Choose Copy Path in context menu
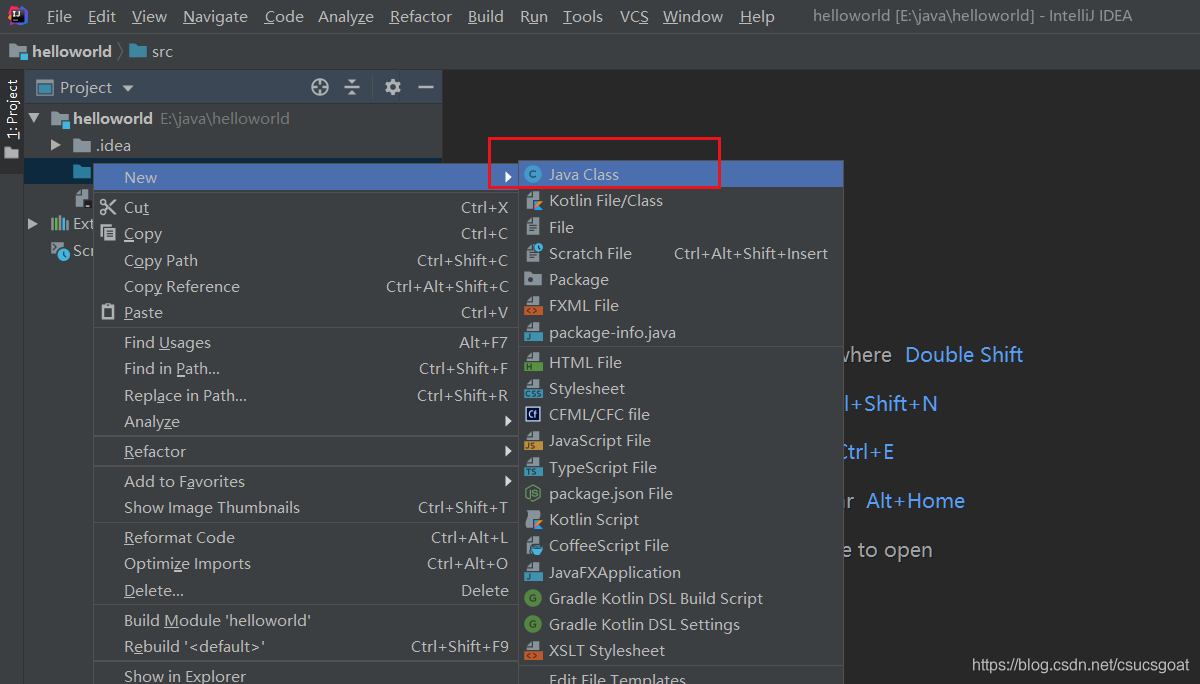The height and width of the screenshot is (684, 1200). 305,261
